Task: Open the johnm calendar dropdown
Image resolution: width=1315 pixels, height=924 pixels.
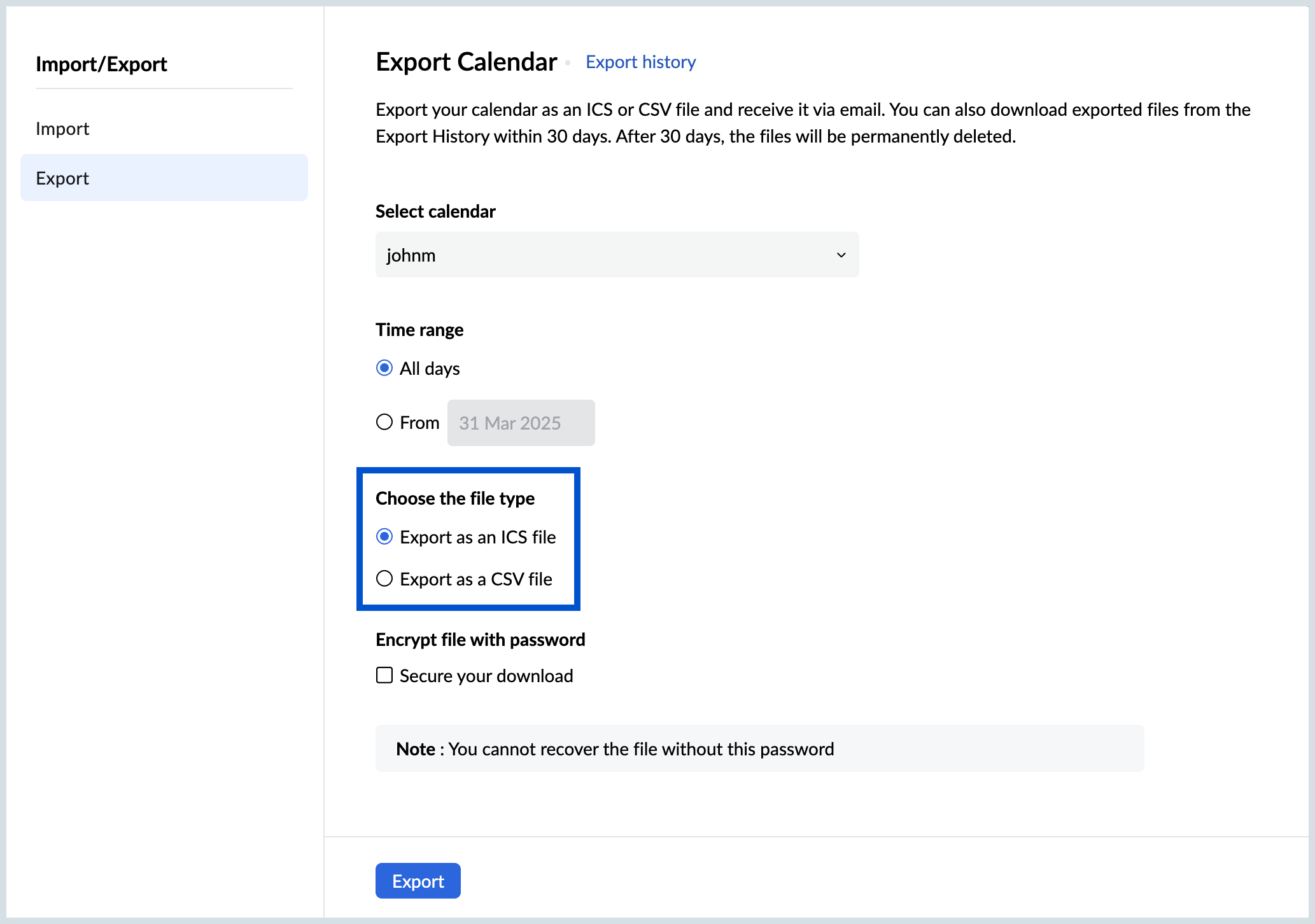Action: tap(617, 255)
